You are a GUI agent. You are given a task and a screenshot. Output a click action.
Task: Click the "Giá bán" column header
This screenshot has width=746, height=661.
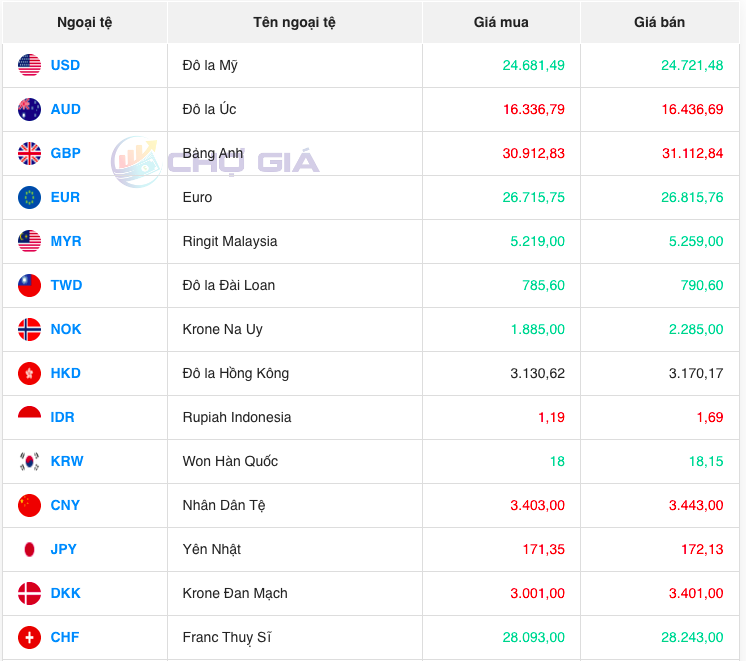click(x=659, y=22)
